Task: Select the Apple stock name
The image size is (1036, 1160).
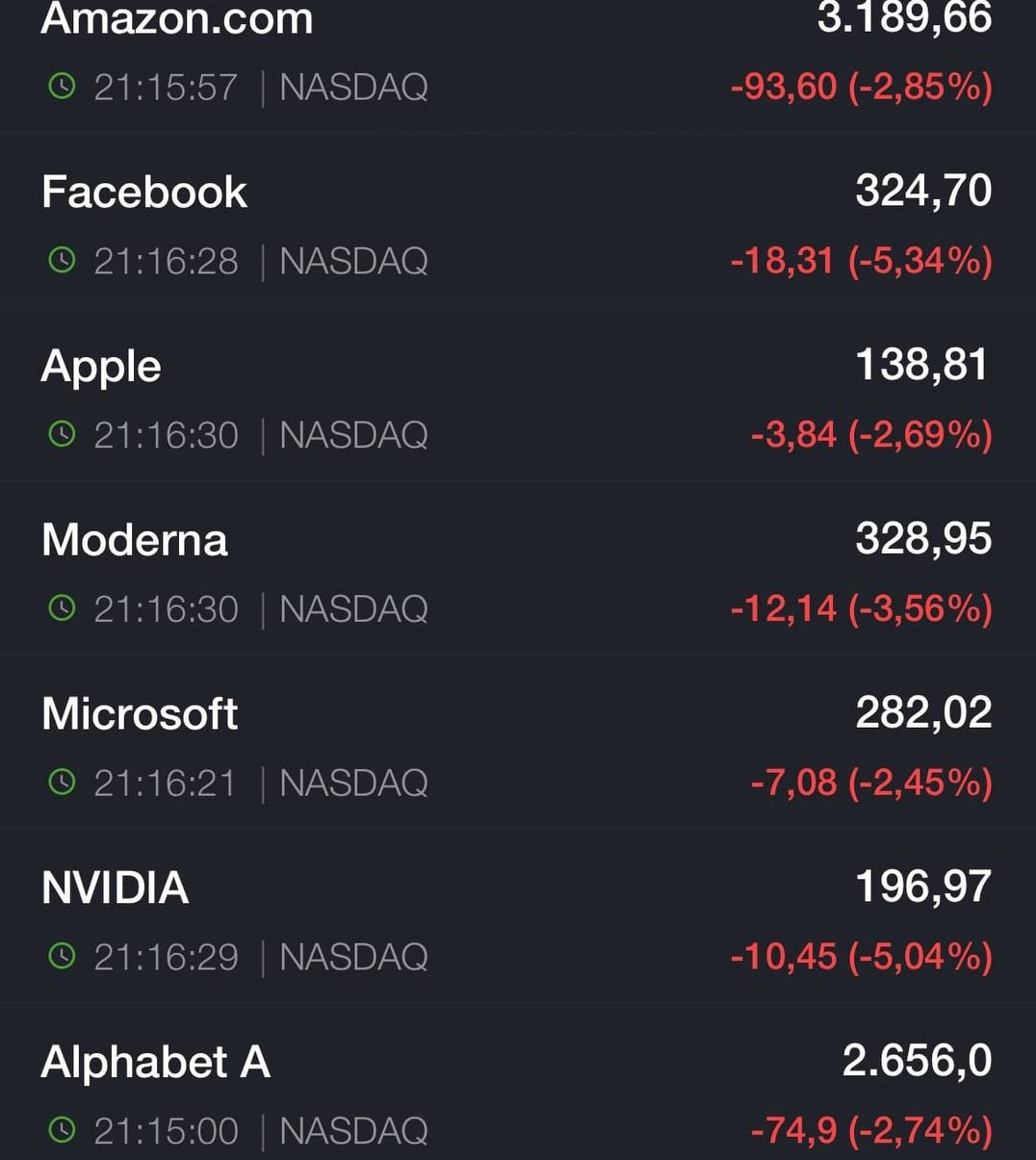Action: click(101, 367)
